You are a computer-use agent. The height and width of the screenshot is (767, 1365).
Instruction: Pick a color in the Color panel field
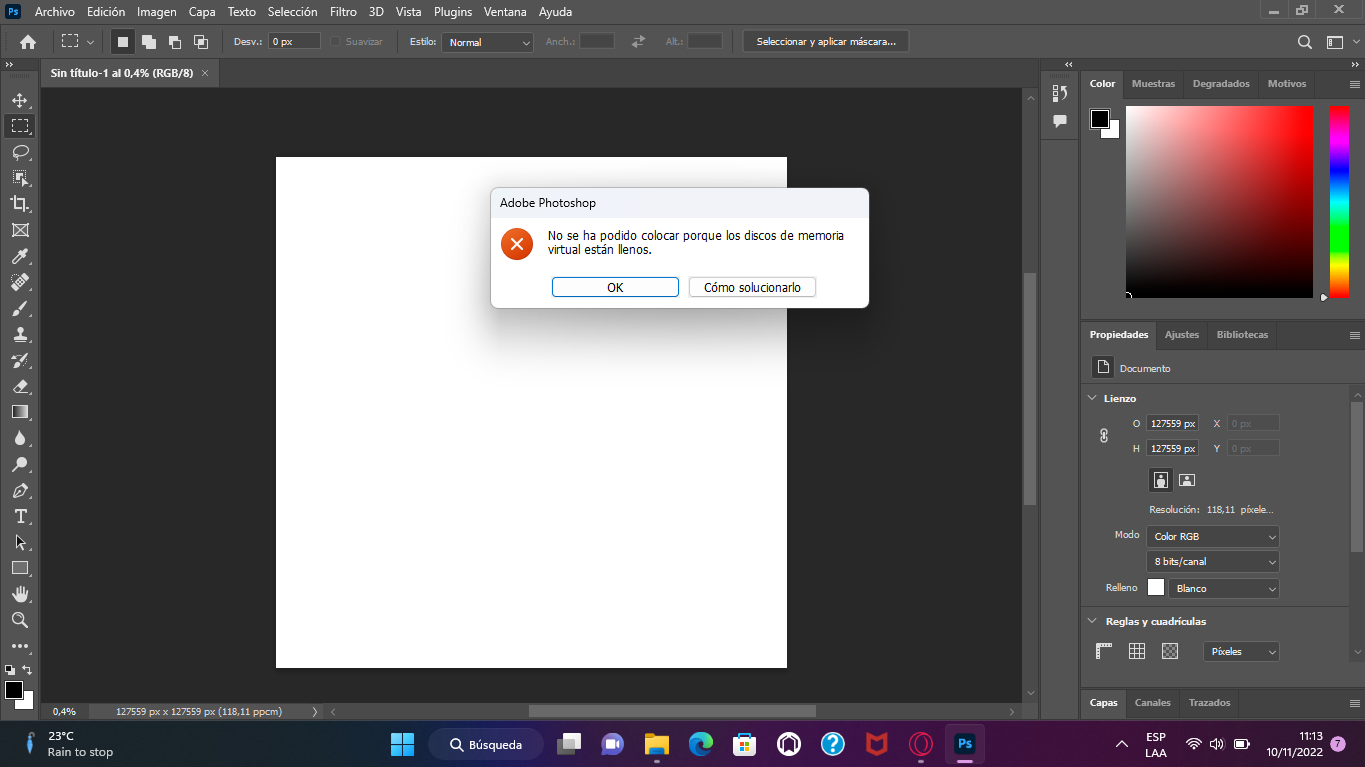pos(1219,201)
